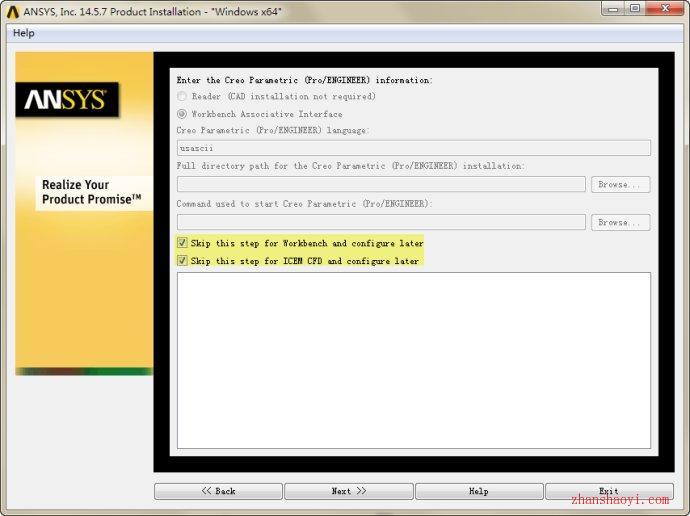Click the "Realize Your Product Promise" slogan text
Viewport: 690px width, 516px height.
click(x=92, y=192)
